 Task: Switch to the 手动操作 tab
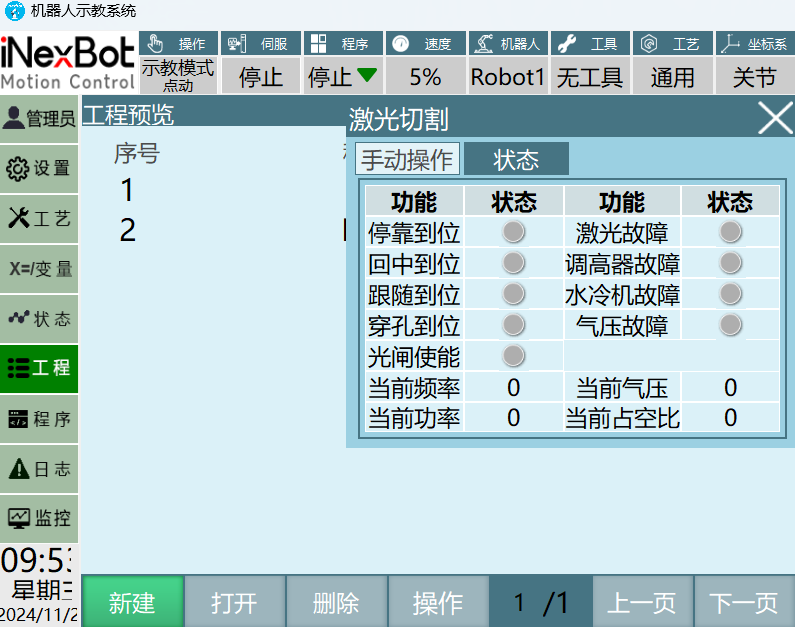coord(407,160)
